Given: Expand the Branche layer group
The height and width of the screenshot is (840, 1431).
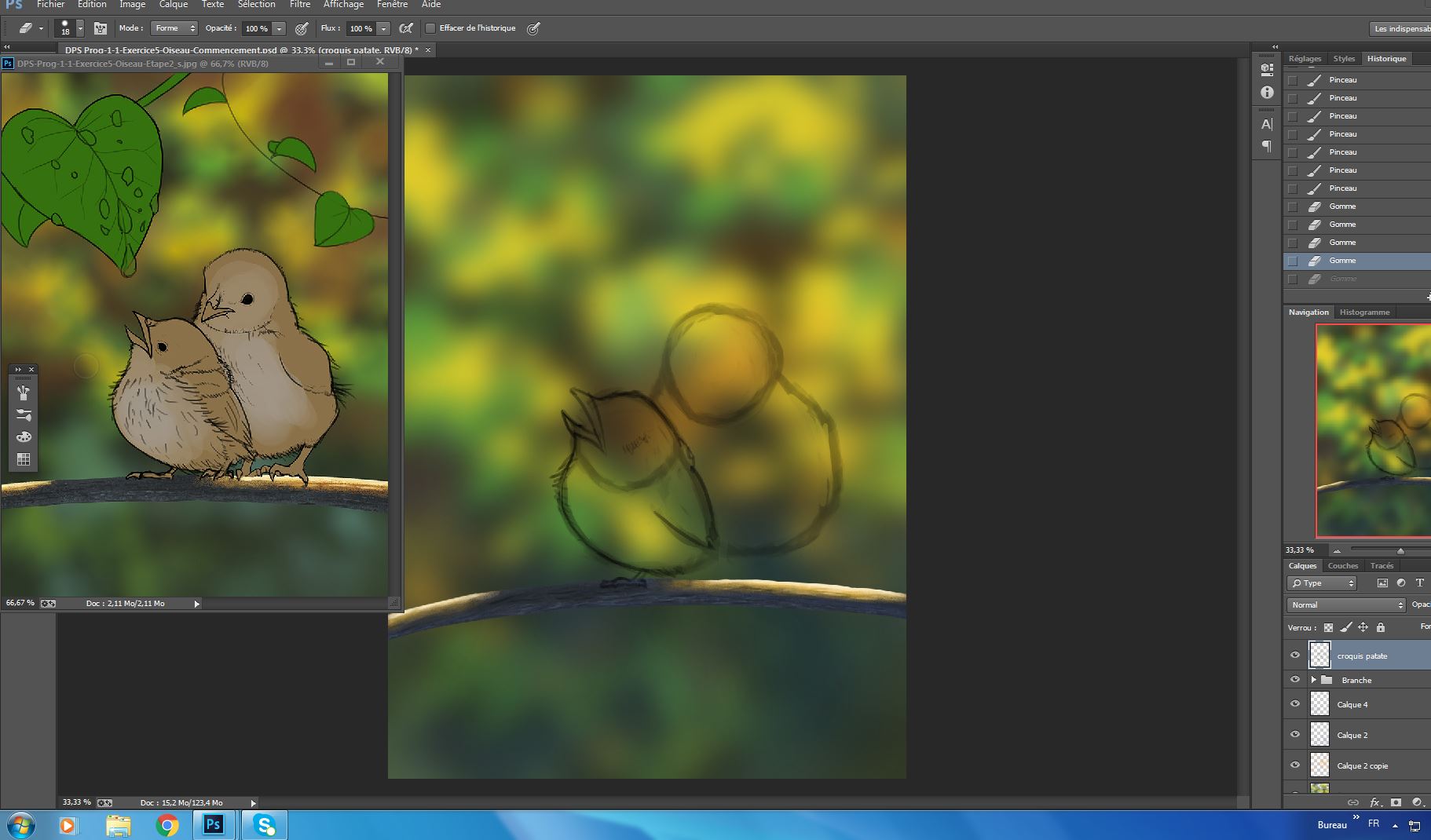Looking at the screenshot, I should click(1313, 680).
